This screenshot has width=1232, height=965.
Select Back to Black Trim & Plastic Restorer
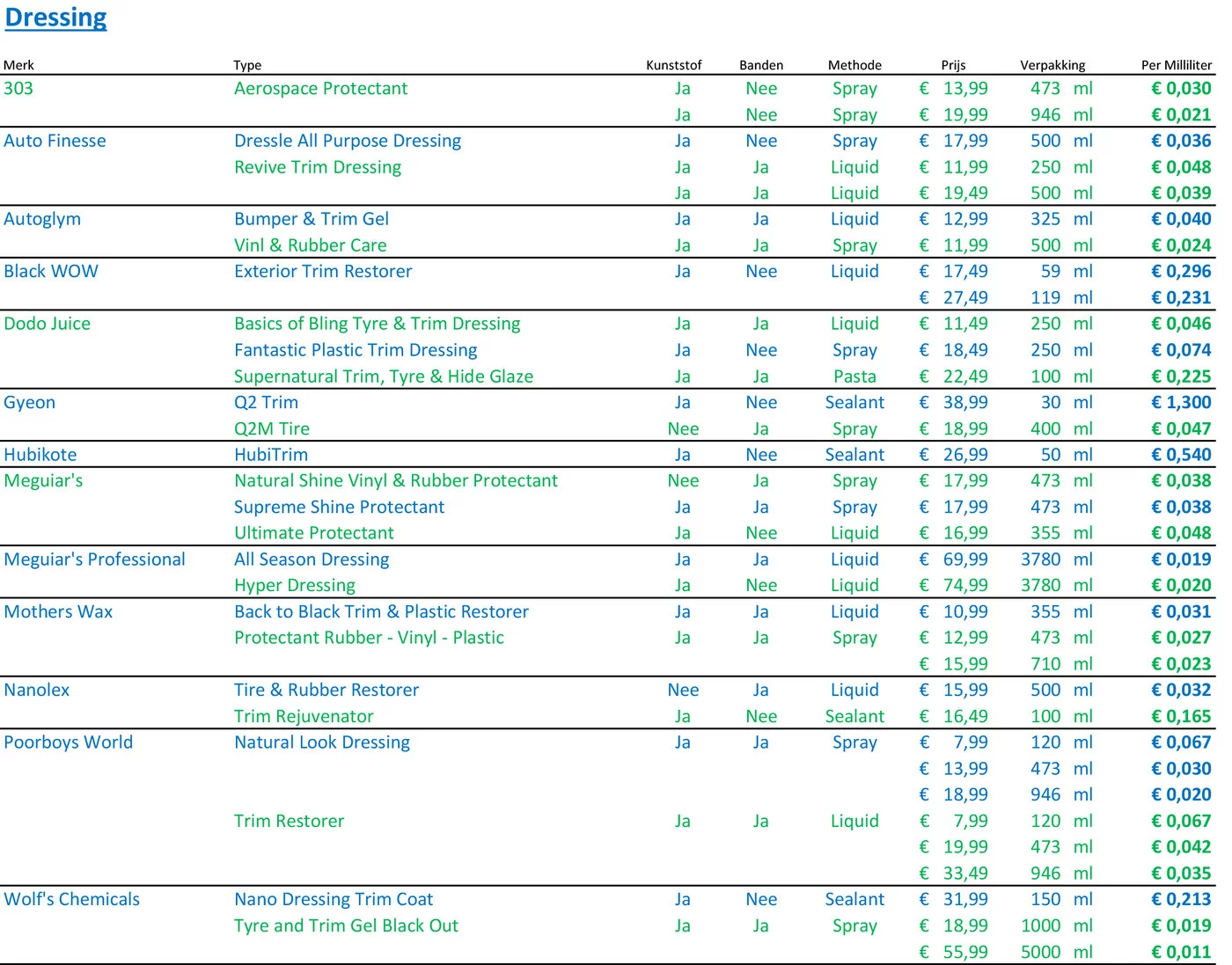point(382,611)
